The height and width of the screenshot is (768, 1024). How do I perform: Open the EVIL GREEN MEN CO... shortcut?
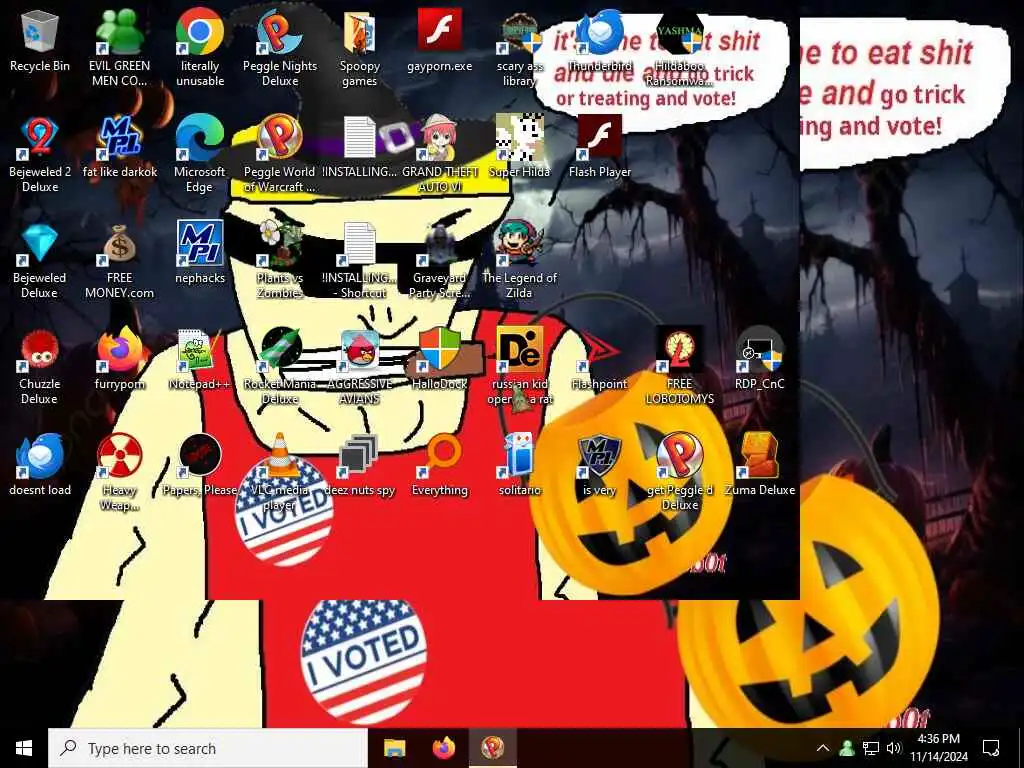(120, 48)
